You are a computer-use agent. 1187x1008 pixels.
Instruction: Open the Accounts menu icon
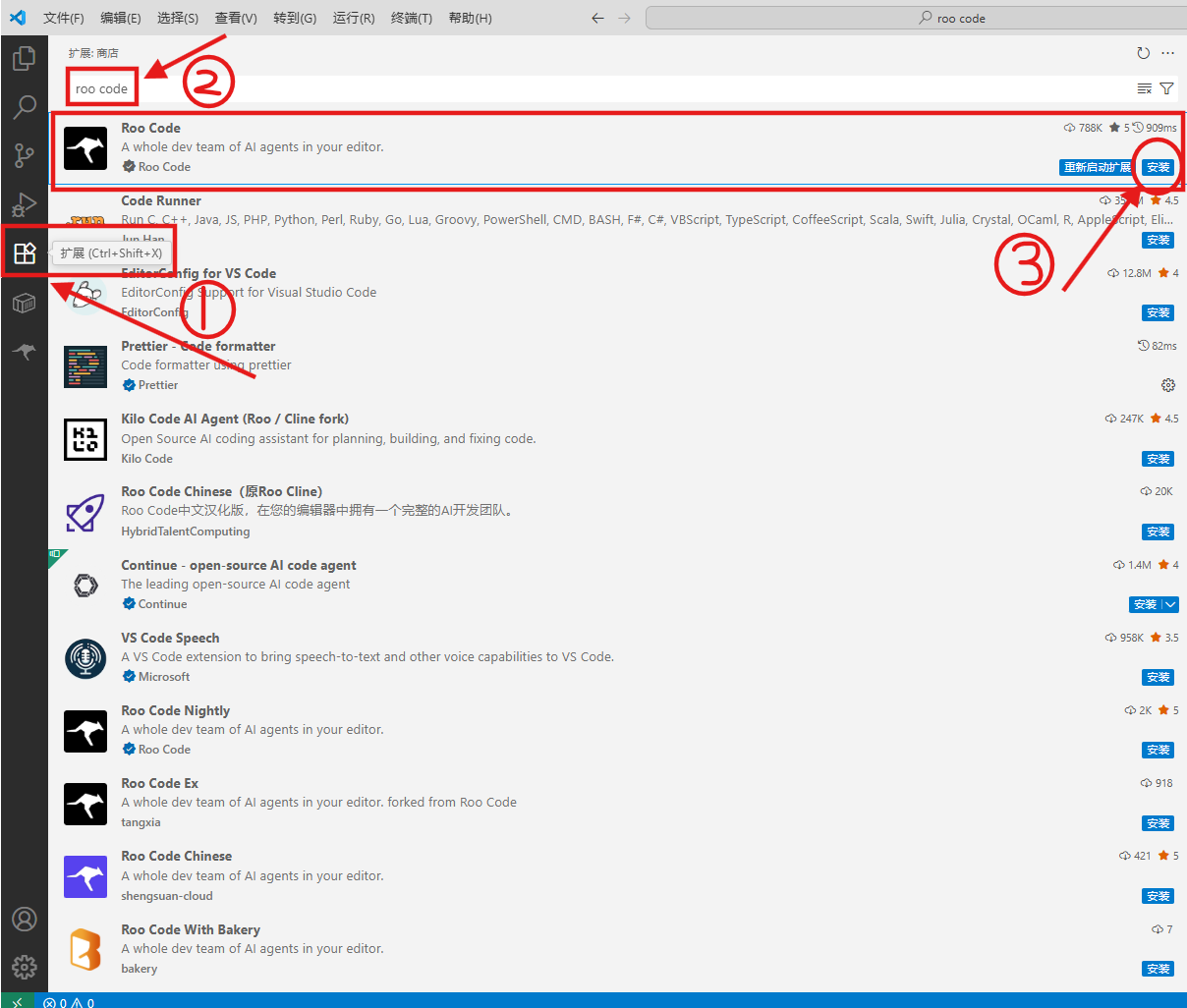click(24, 919)
